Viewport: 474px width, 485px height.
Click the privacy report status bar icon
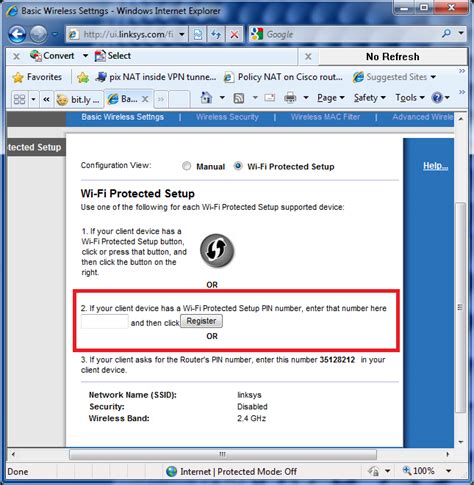pyautogui.click(x=374, y=471)
